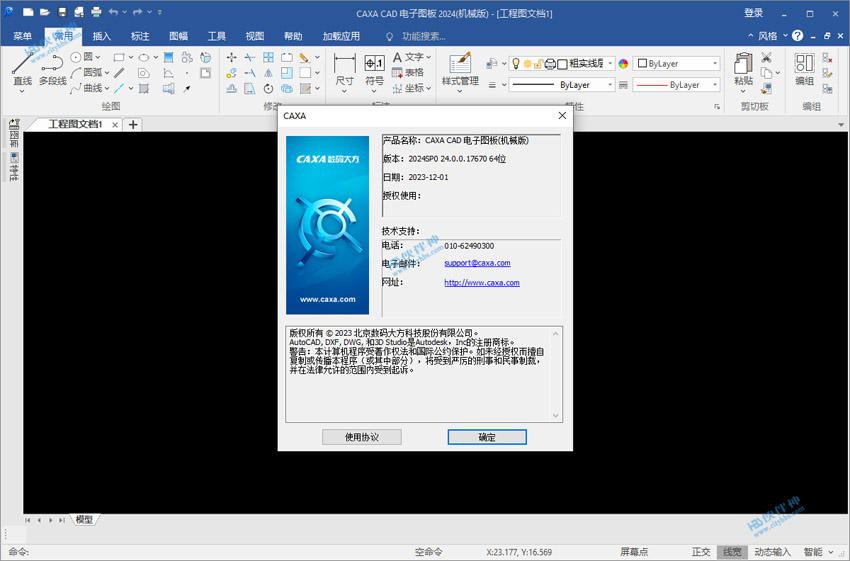Click the eraser delete tool icon
This screenshot has height=561, width=850.
pyautogui.click(x=305, y=57)
